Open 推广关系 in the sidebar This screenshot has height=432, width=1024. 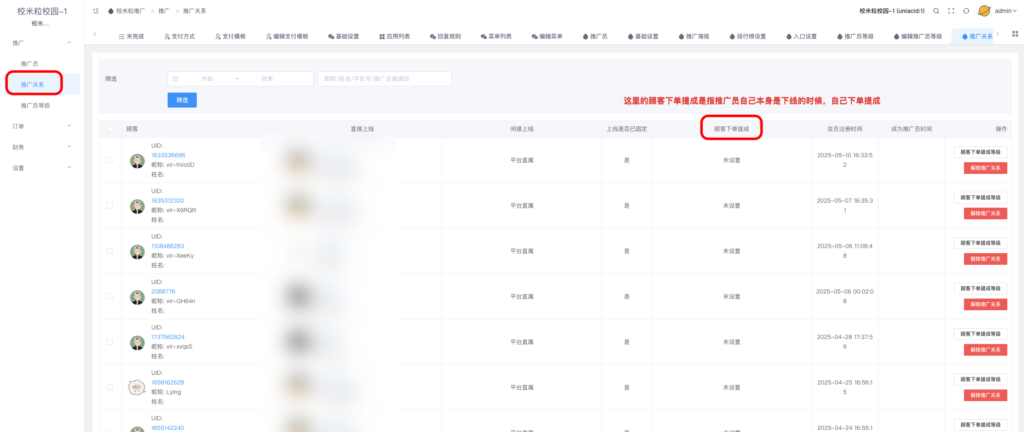point(31,84)
